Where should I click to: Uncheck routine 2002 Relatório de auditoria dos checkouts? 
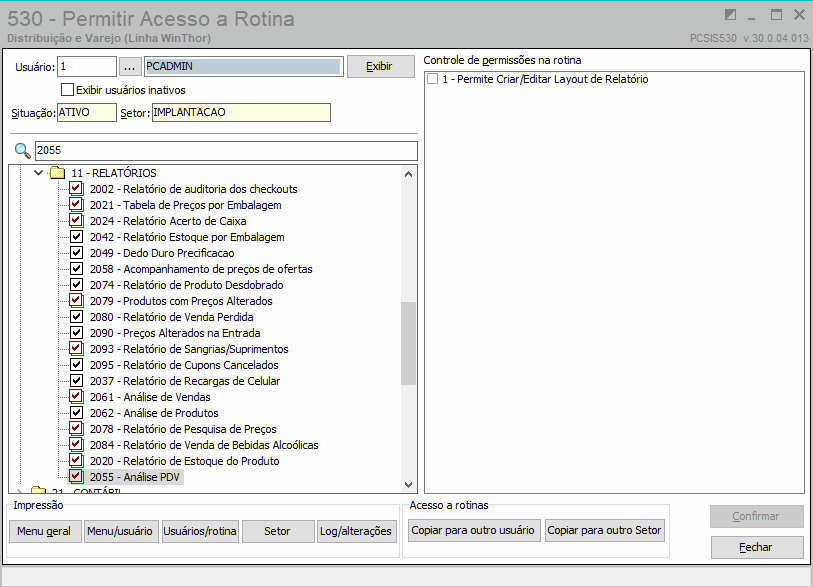(x=76, y=189)
